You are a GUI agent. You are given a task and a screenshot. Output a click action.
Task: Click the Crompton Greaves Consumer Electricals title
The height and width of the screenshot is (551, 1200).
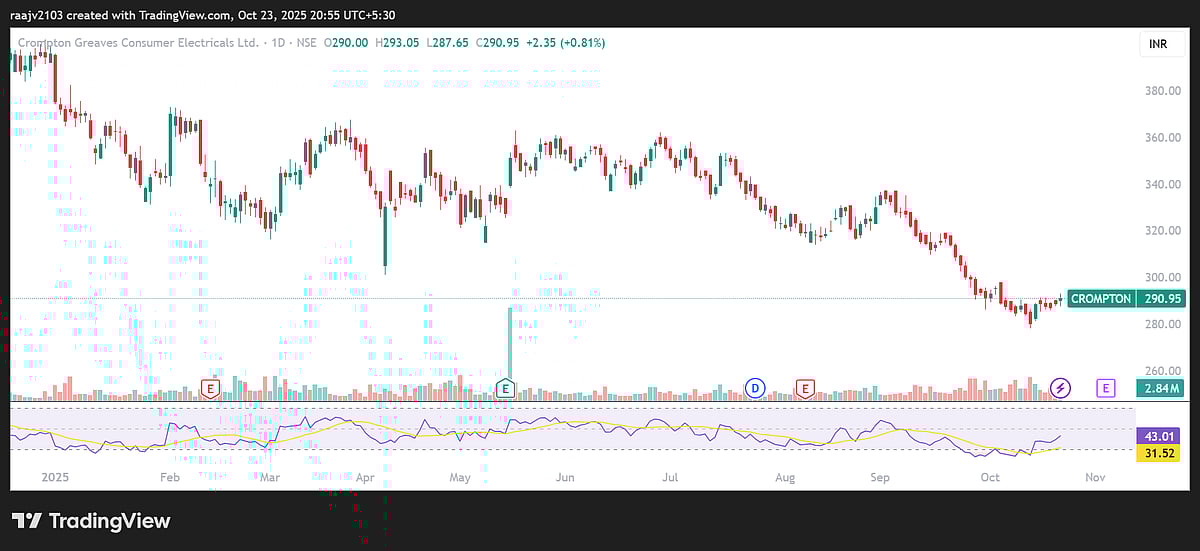pyautogui.click(x=136, y=43)
